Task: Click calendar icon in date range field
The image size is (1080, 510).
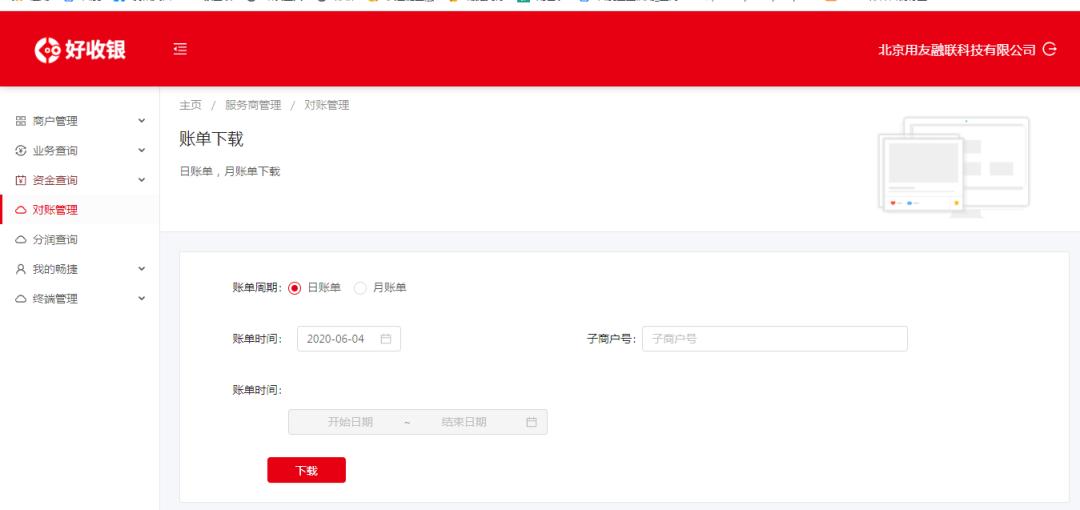Action: pyautogui.click(x=531, y=422)
